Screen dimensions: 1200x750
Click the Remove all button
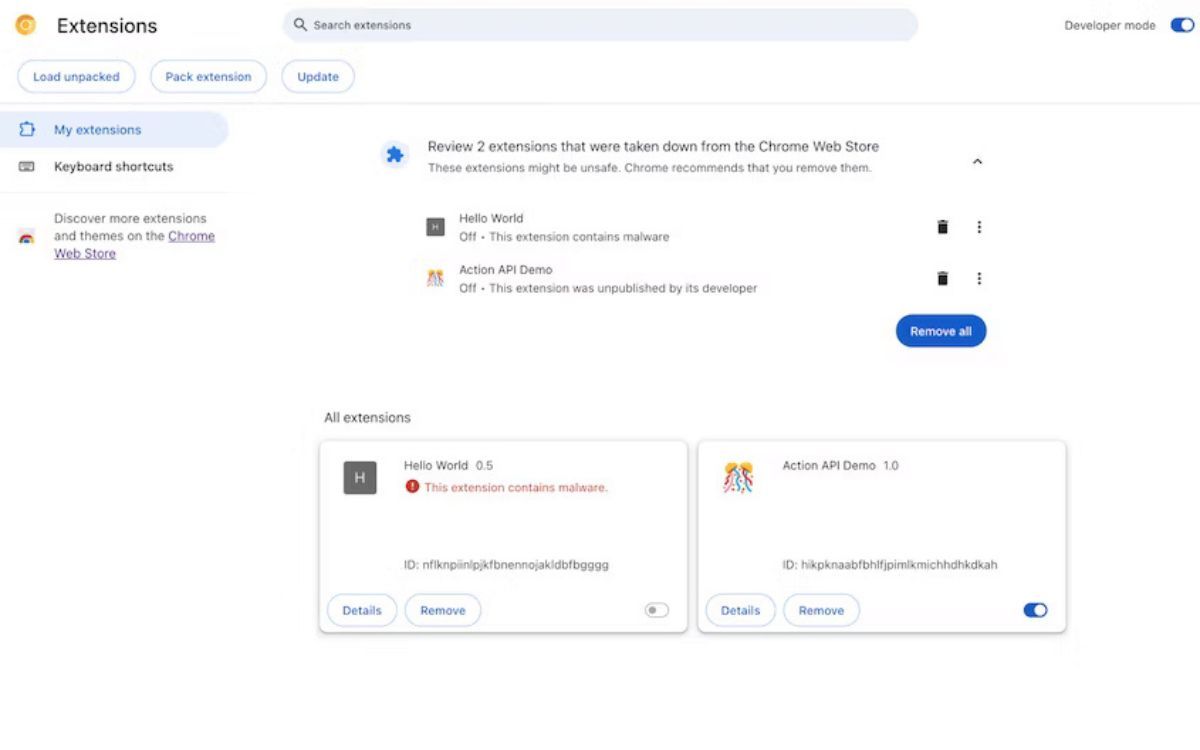(x=940, y=331)
